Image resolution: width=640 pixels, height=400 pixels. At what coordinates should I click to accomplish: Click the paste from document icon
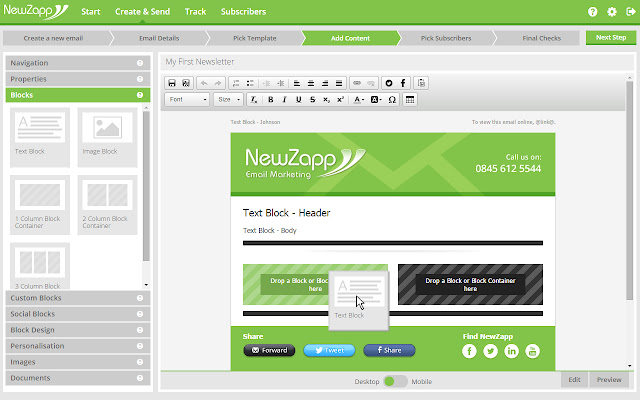[421, 83]
